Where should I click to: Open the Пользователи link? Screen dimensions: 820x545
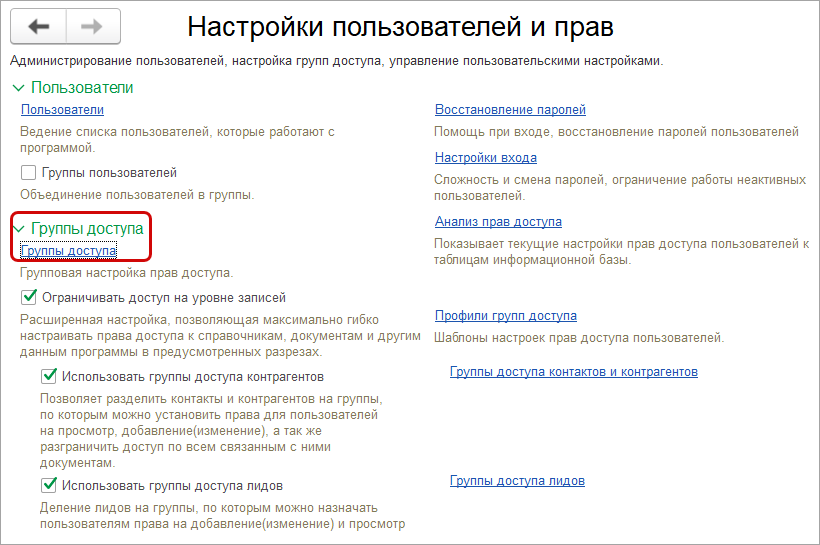click(62, 110)
